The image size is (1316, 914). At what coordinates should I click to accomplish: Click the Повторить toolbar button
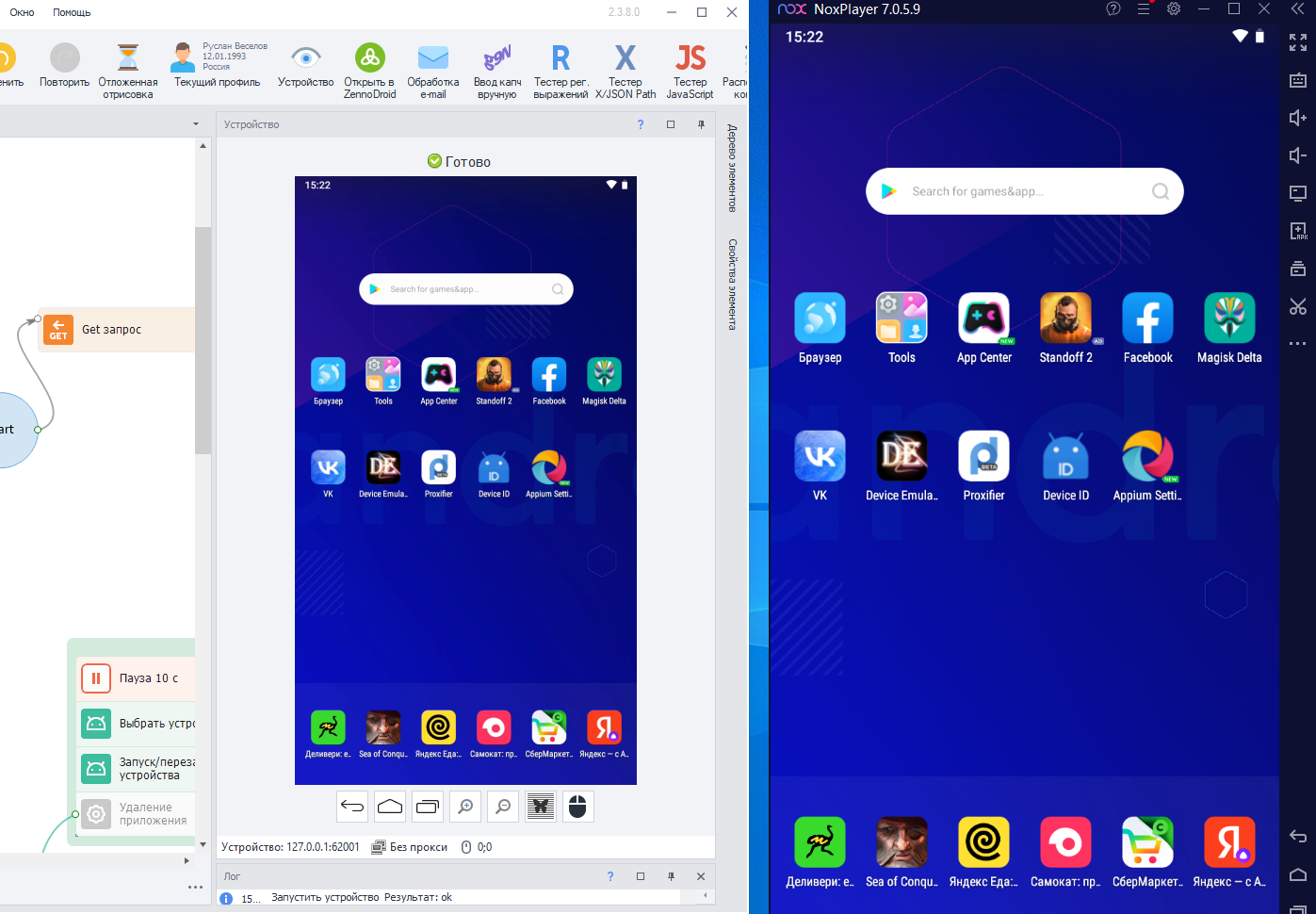point(65,66)
